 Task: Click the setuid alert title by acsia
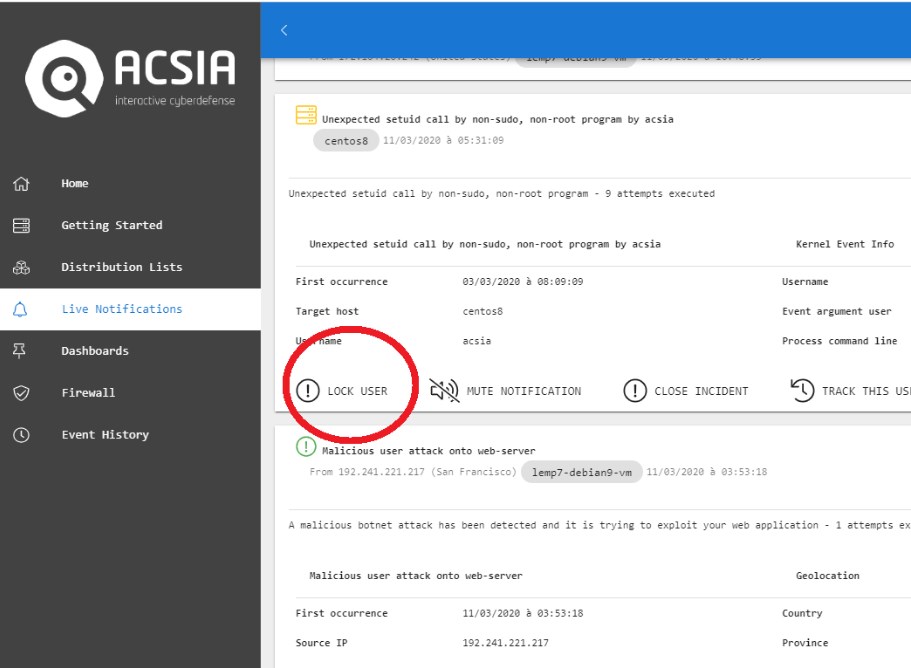(x=498, y=119)
